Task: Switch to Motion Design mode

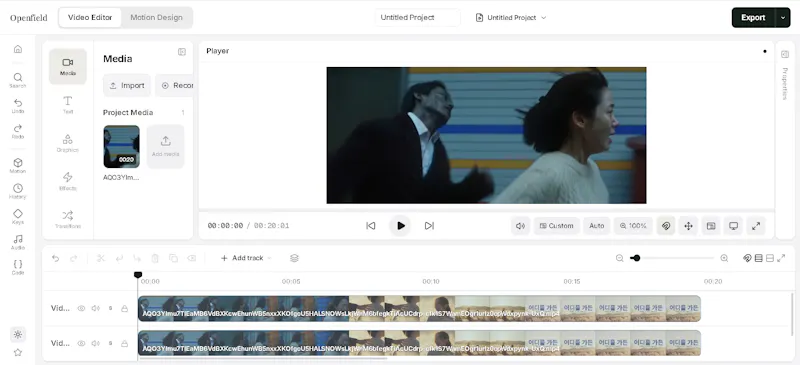Action: (156, 17)
